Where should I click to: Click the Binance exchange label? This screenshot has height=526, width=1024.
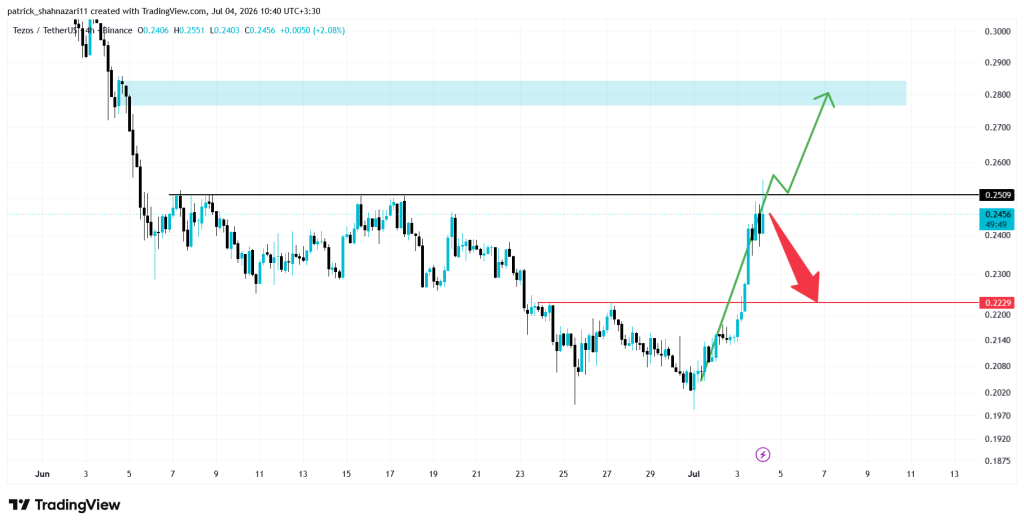(x=118, y=31)
